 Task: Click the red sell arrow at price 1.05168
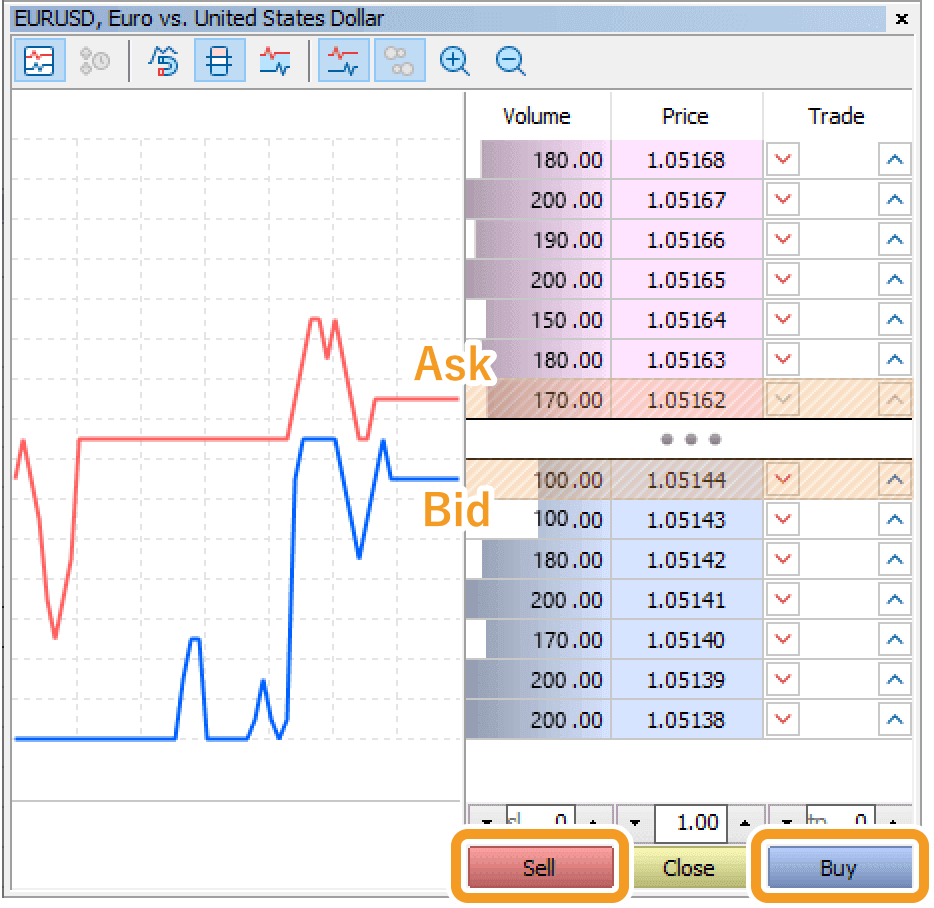point(782,159)
